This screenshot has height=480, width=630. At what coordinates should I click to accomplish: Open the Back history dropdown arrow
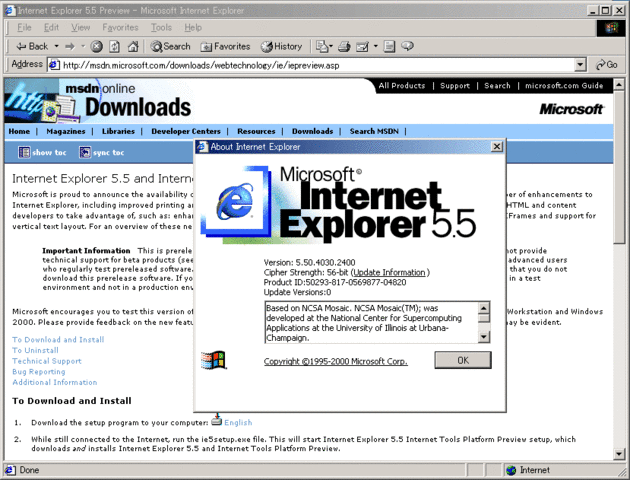56,47
